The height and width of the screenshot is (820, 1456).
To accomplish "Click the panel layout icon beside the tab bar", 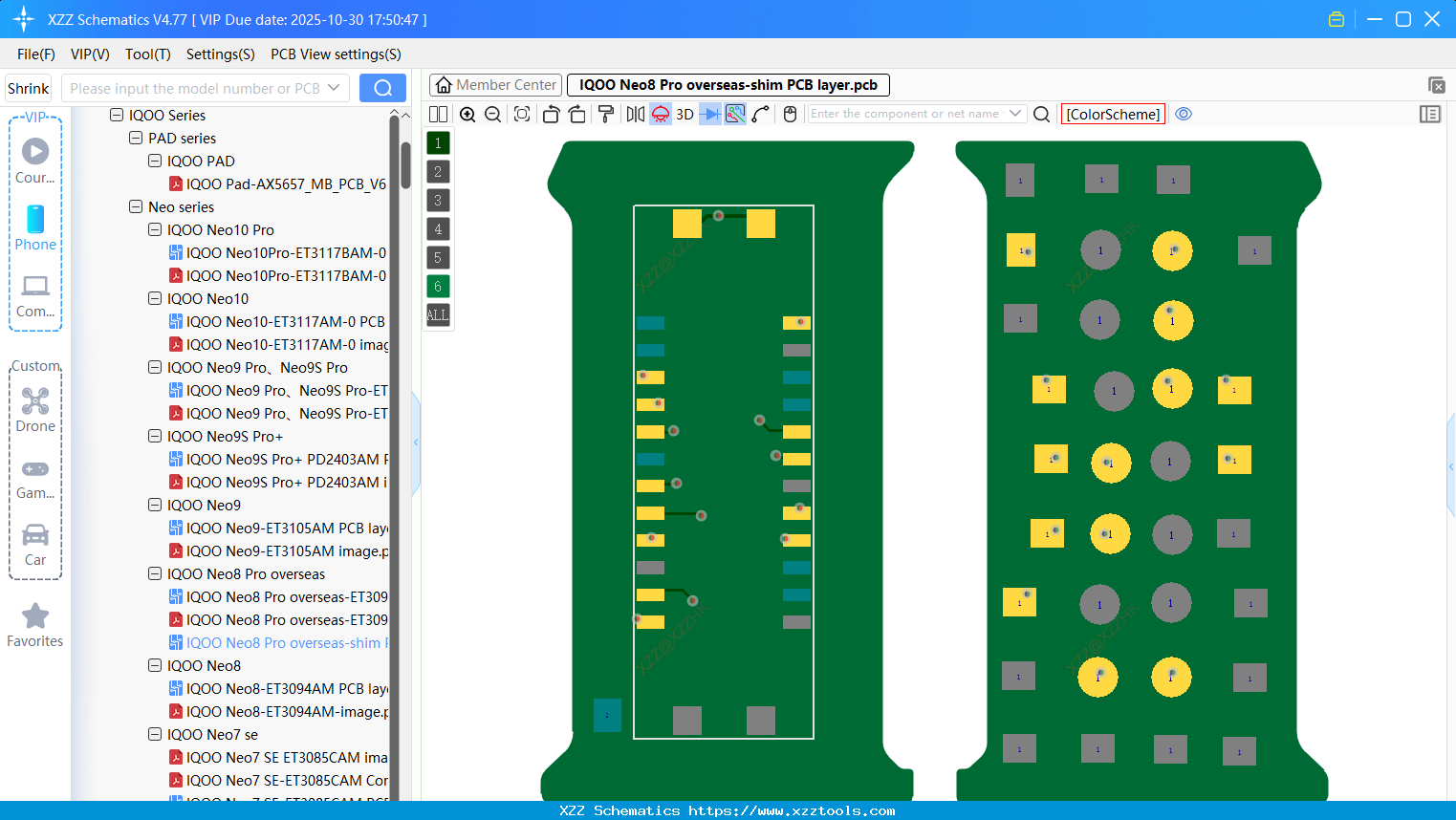I will [1436, 85].
